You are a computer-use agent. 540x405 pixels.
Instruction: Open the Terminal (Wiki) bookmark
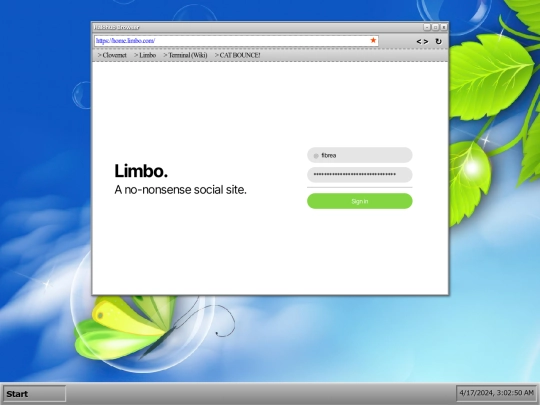tap(185, 55)
